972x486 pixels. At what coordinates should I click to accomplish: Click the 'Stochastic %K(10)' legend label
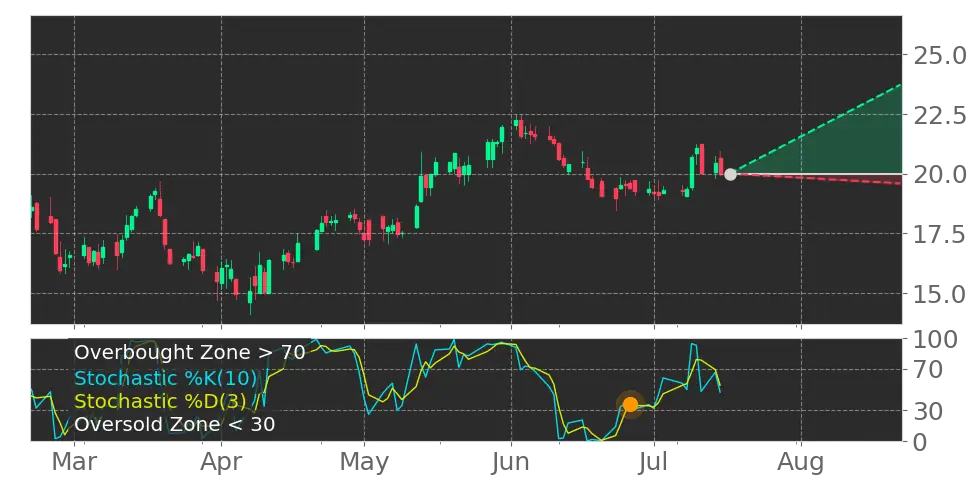pyautogui.click(x=166, y=378)
